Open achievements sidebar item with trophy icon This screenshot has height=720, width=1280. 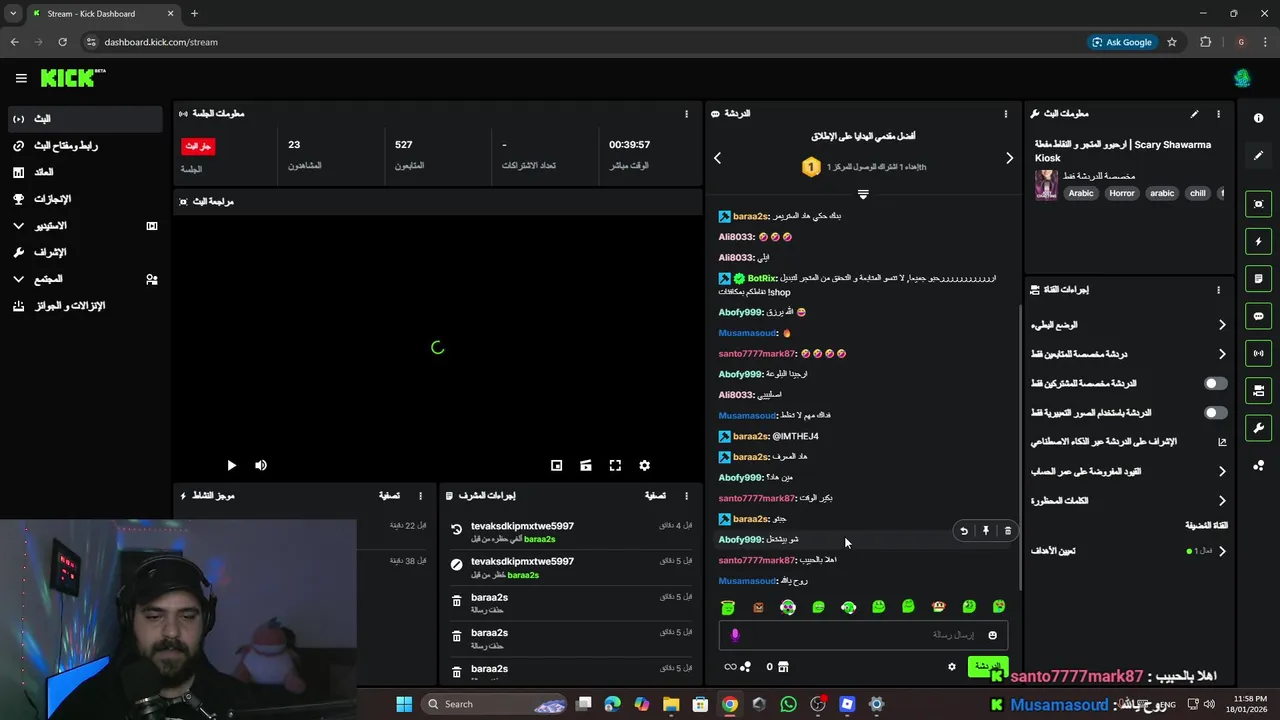point(83,199)
